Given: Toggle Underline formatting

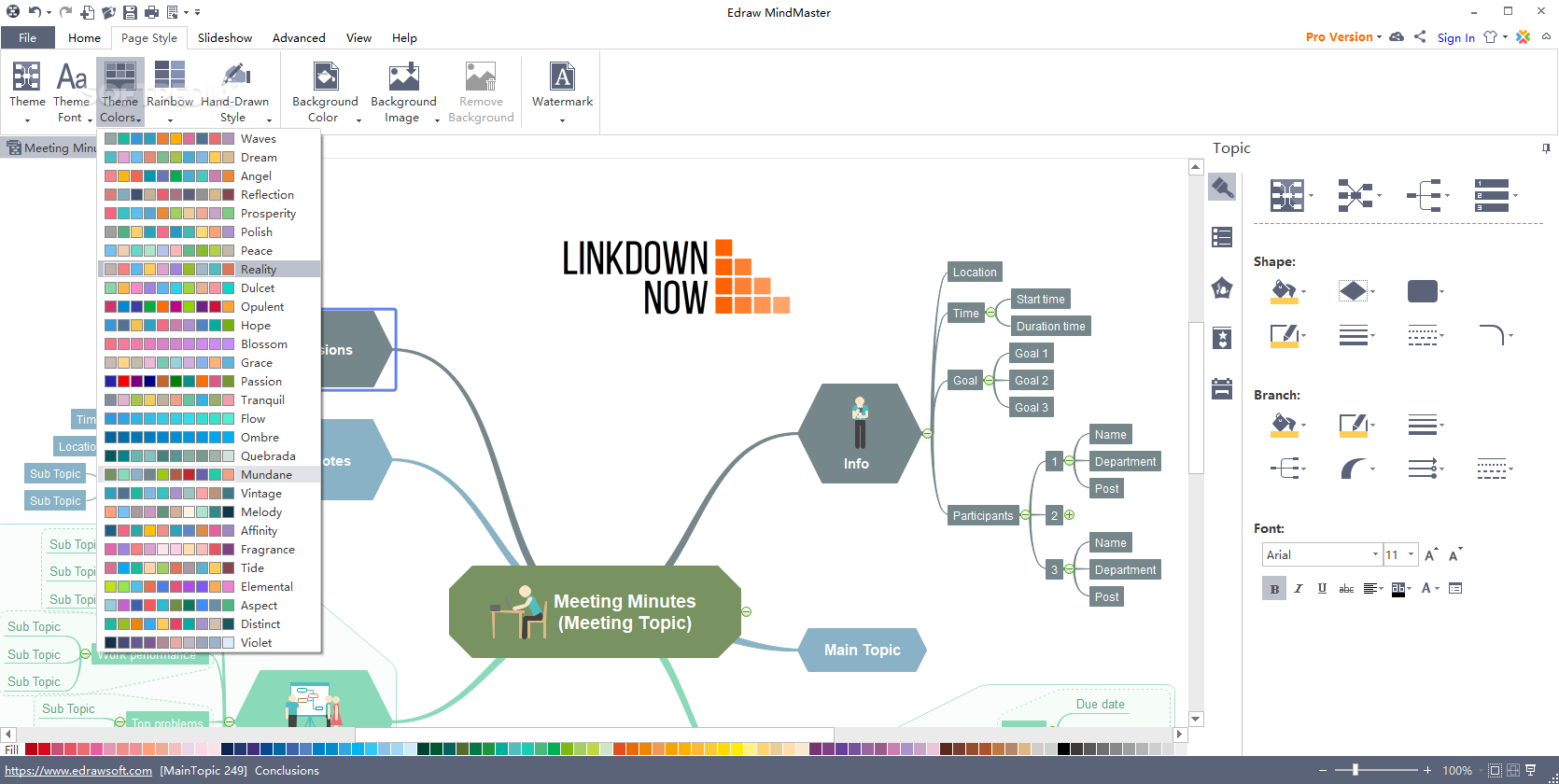Looking at the screenshot, I should (1322, 588).
